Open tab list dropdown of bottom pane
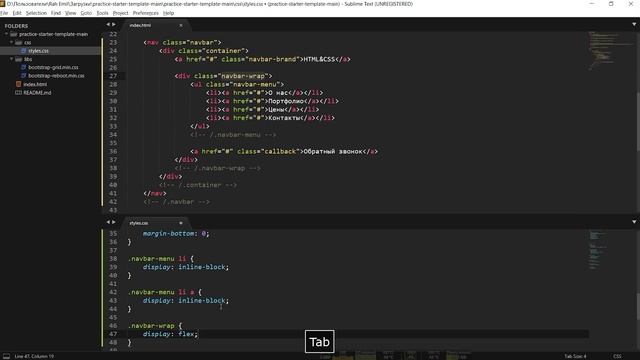Screen dimensions: 640x360 (634, 222)
